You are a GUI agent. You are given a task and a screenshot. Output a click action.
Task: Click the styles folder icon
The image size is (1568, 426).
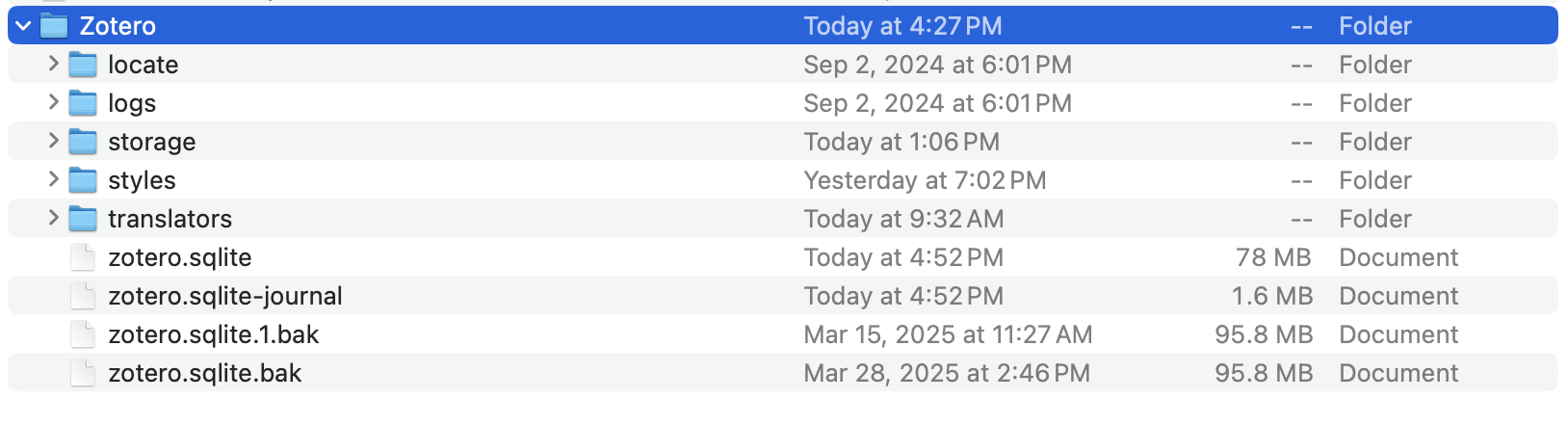point(83,180)
